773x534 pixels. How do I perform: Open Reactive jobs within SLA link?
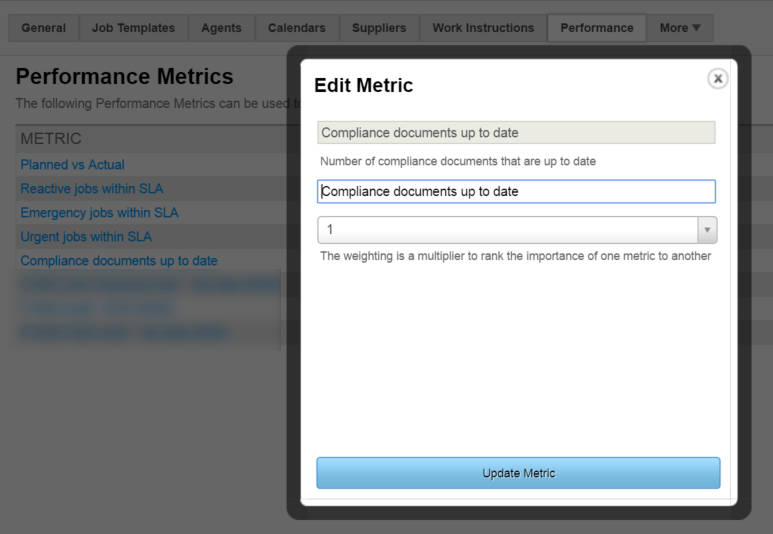91,189
